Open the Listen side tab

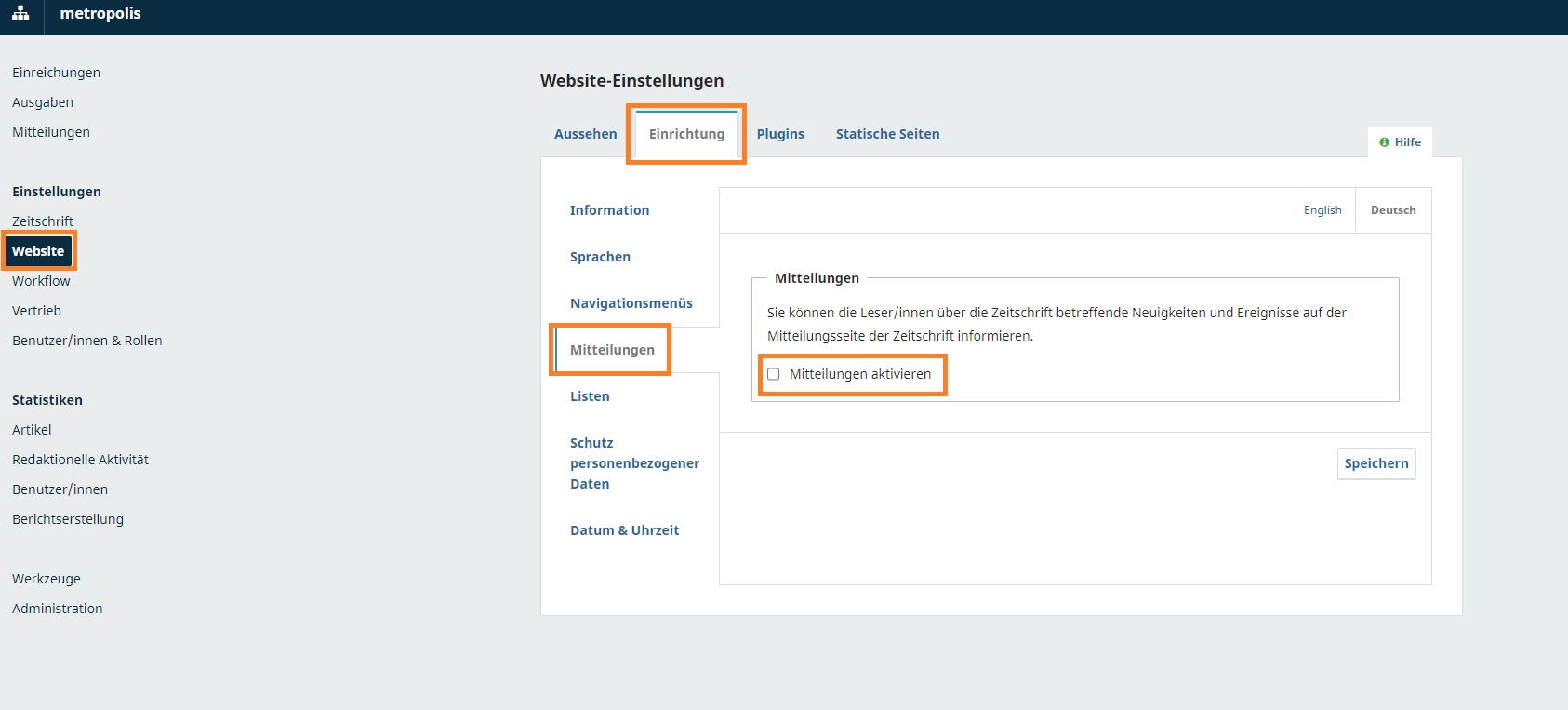coord(590,396)
